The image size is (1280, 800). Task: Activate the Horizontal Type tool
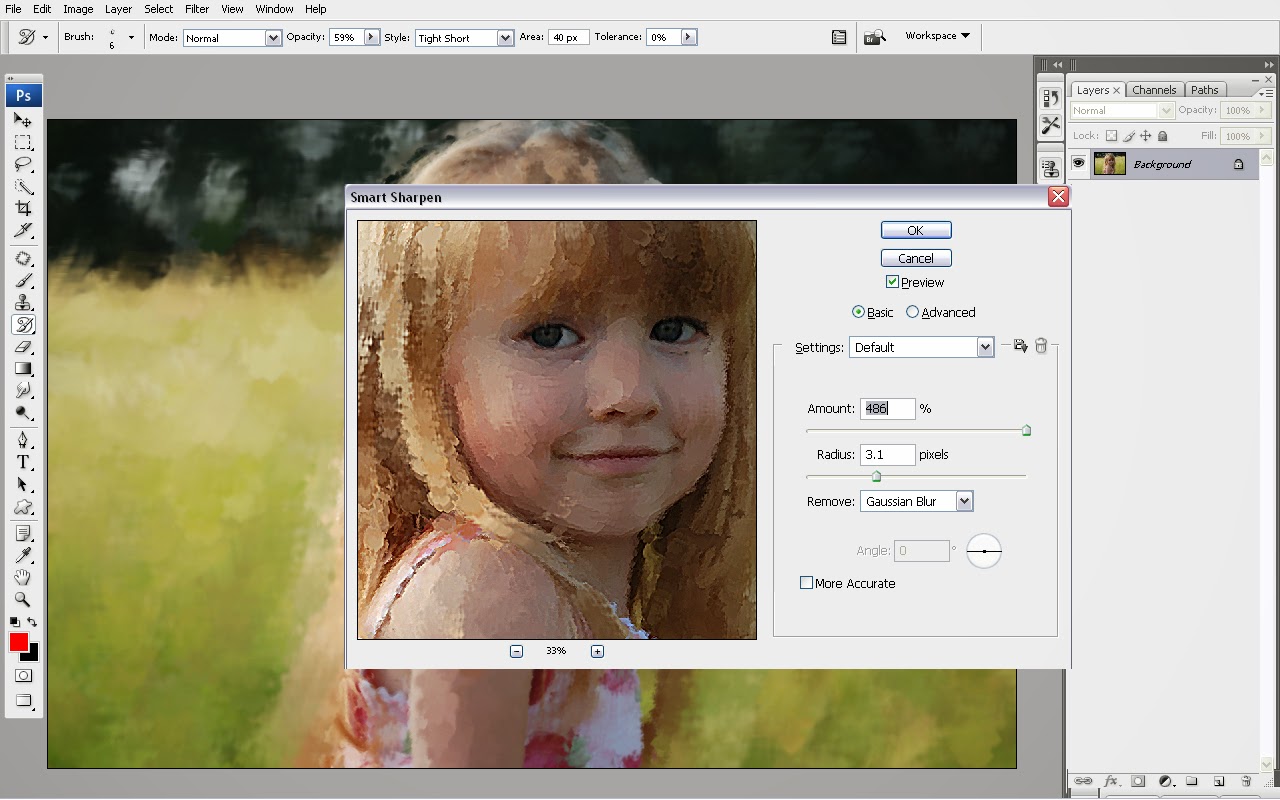tap(23, 462)
